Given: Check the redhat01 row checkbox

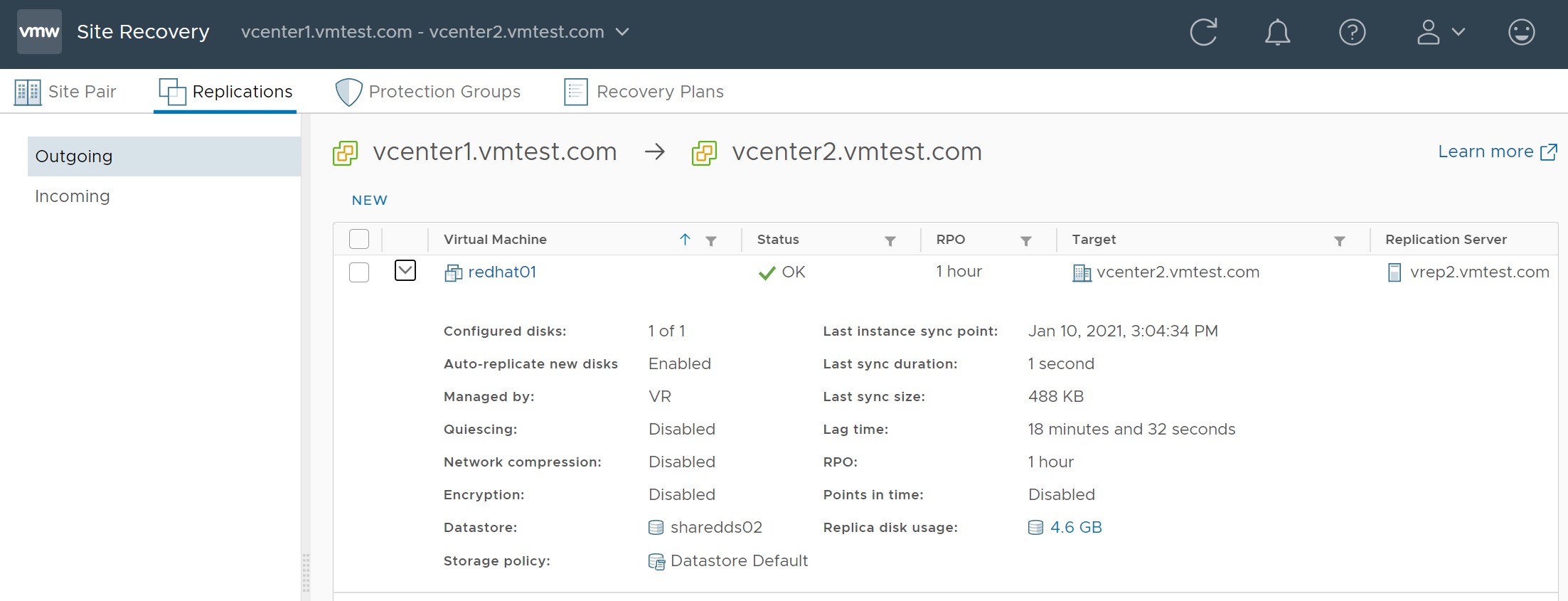Looking at the screenshot, I should click(x=359, y=272).
